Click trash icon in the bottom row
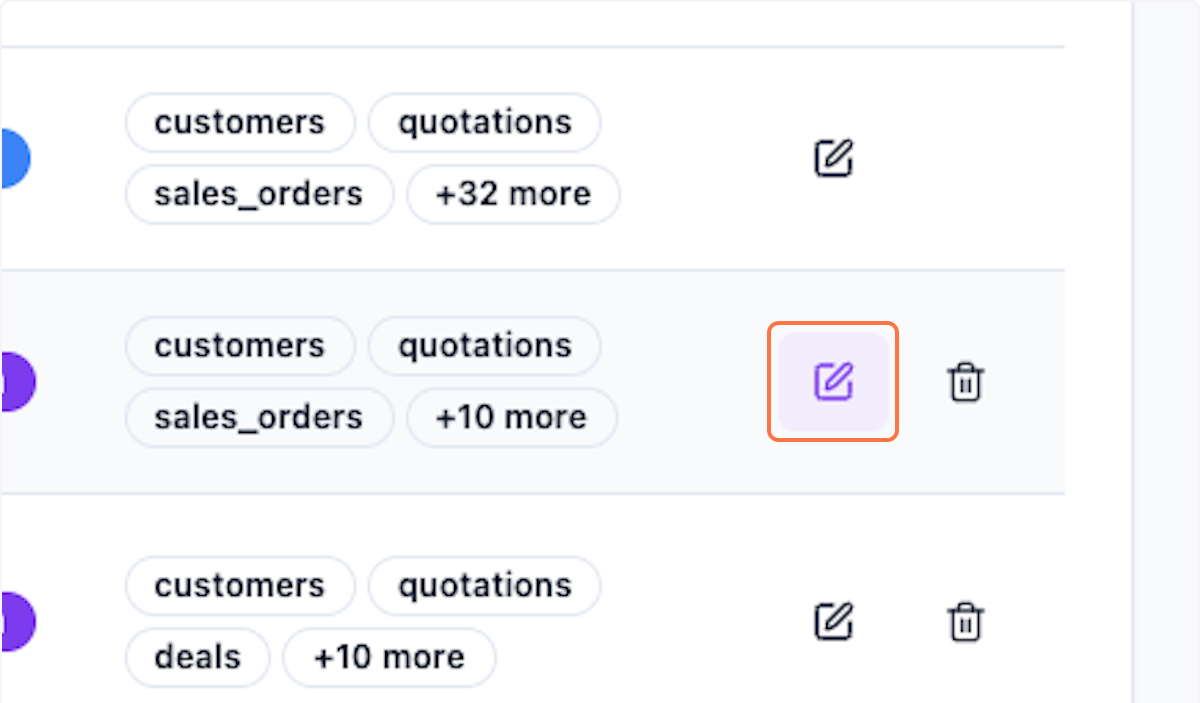Image resolution: width=1200 pixels, height=703 pixels. [x=965, y=621]
